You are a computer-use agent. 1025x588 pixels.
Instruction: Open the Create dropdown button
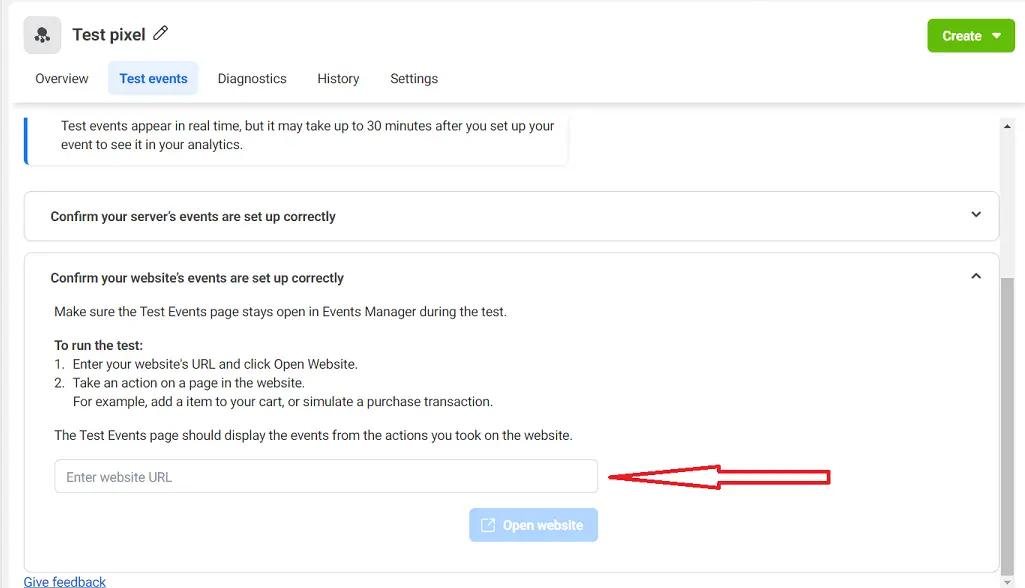coord(971,36)
